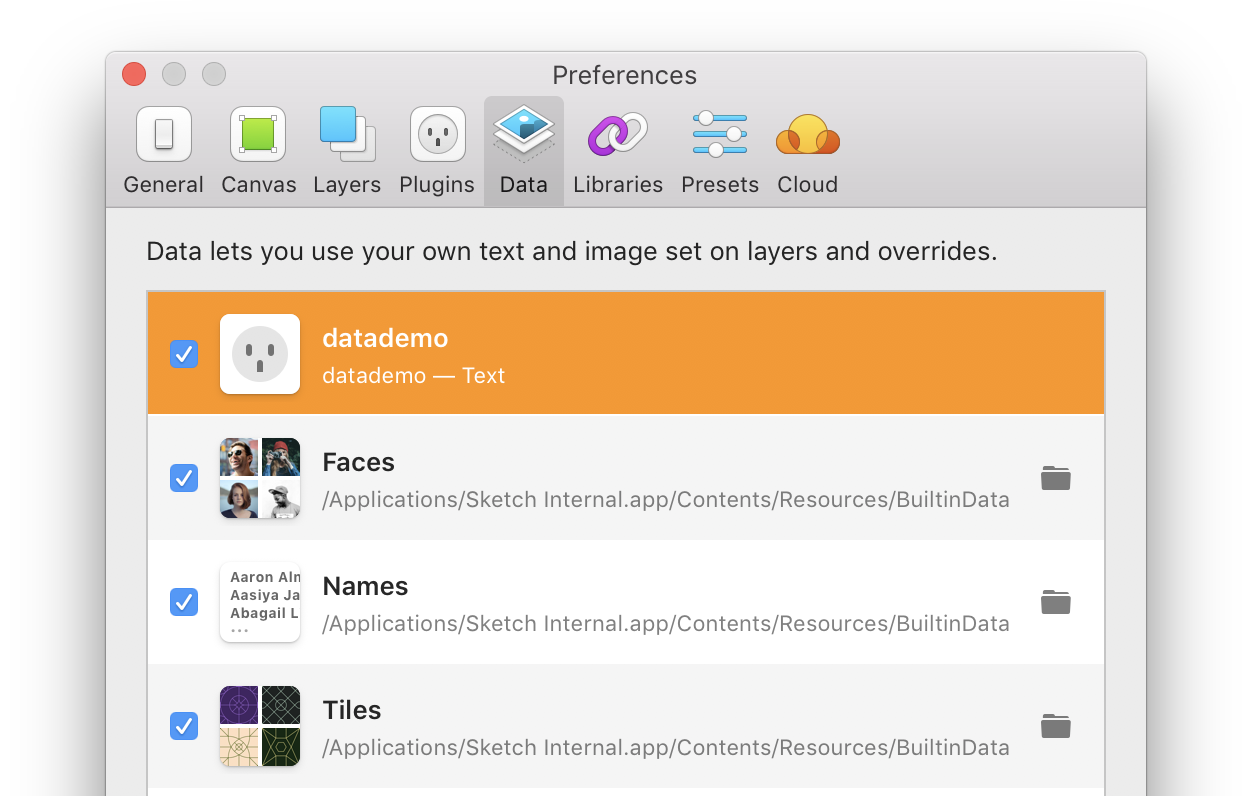Image resolution: width=1242 pixels, height=796 pixels.
Task: Open the General preferences pane
Action: [x=163, y=151]
